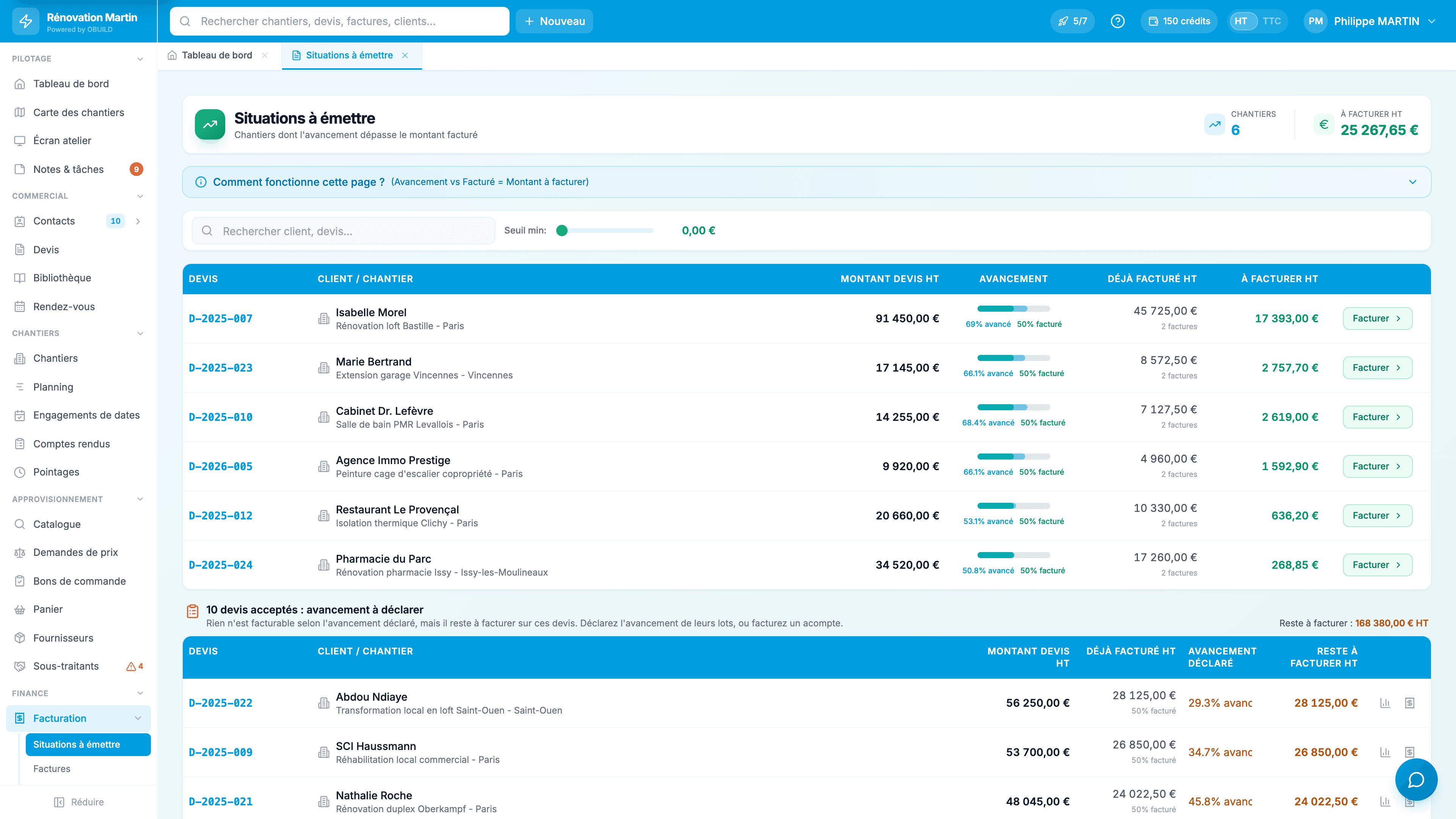This screenshot has height=819, width=1456.
Task: Expand the Comment fonctionne cette page banner
Action: click(x=1412, y=182)
